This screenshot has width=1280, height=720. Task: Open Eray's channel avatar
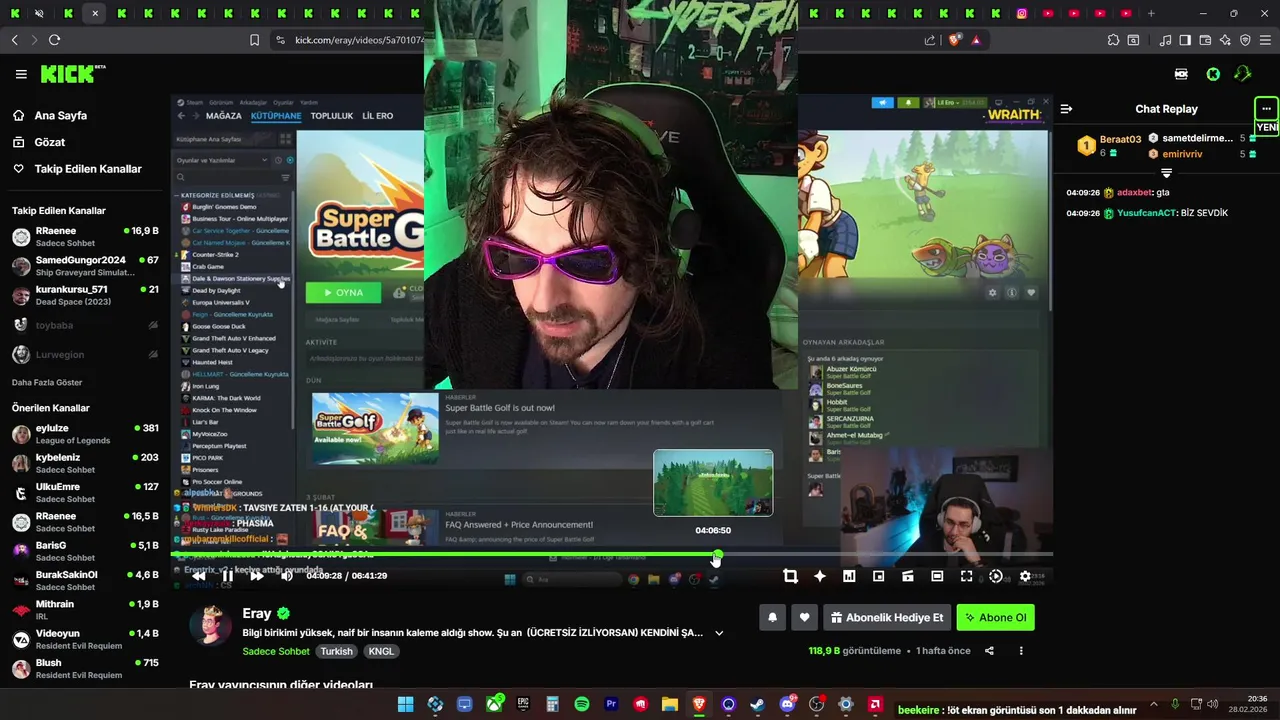click(211, 626)
